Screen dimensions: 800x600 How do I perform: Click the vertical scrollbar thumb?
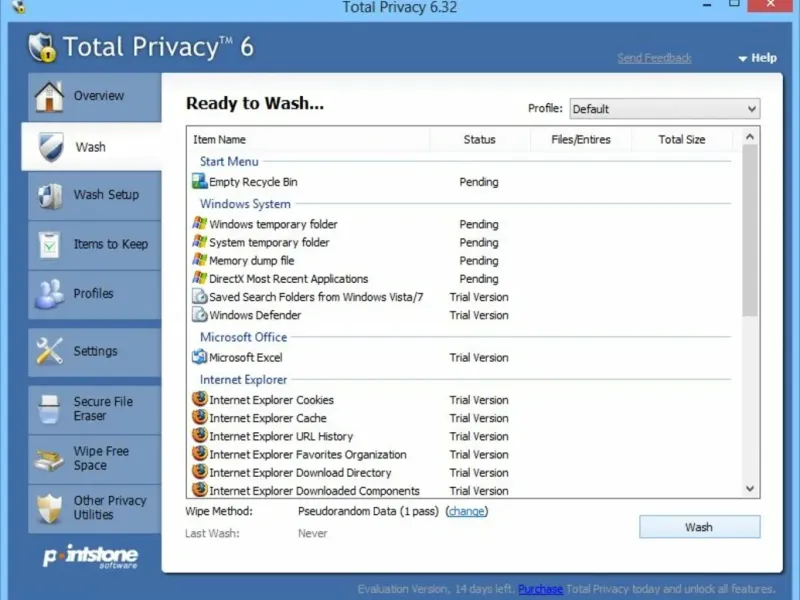click(x=749, y=231)
